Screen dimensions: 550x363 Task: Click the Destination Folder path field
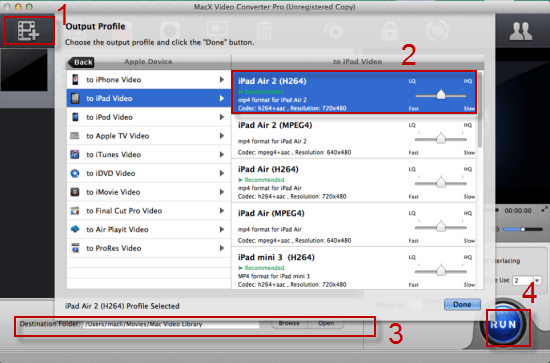[171, 324]
